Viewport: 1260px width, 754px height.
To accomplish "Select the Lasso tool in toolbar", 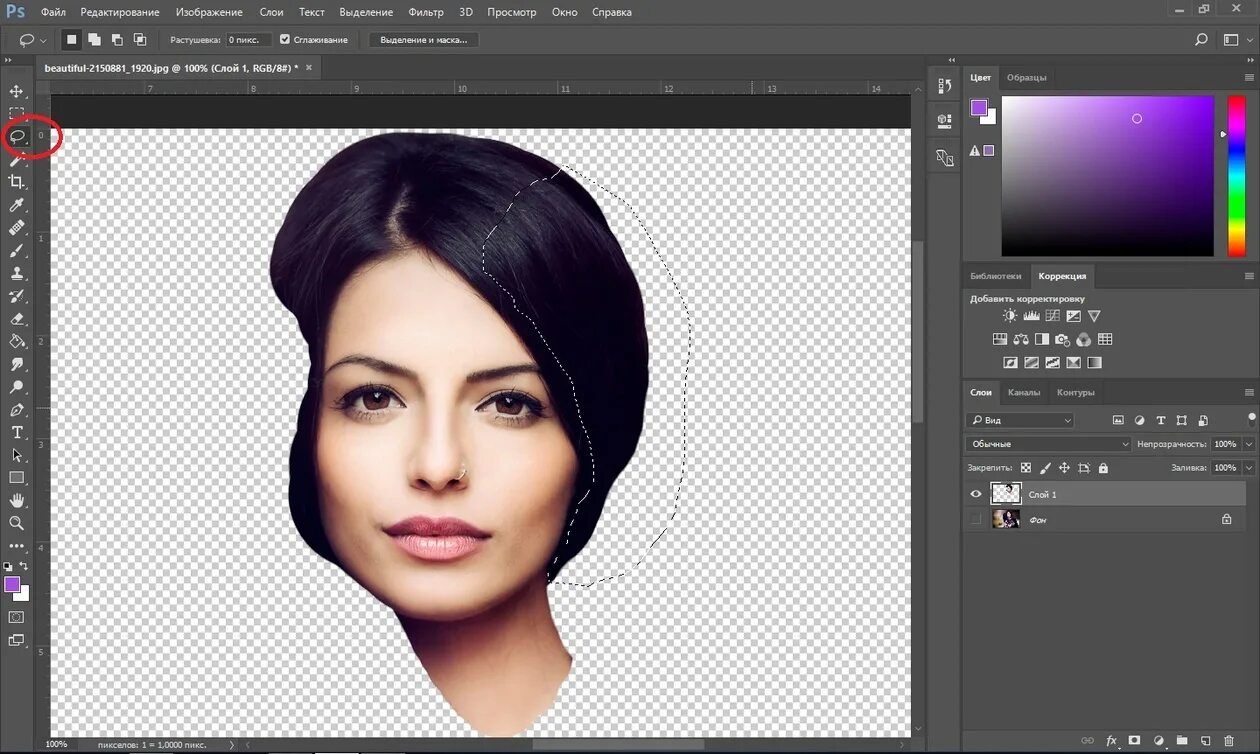I will [17, 136].
